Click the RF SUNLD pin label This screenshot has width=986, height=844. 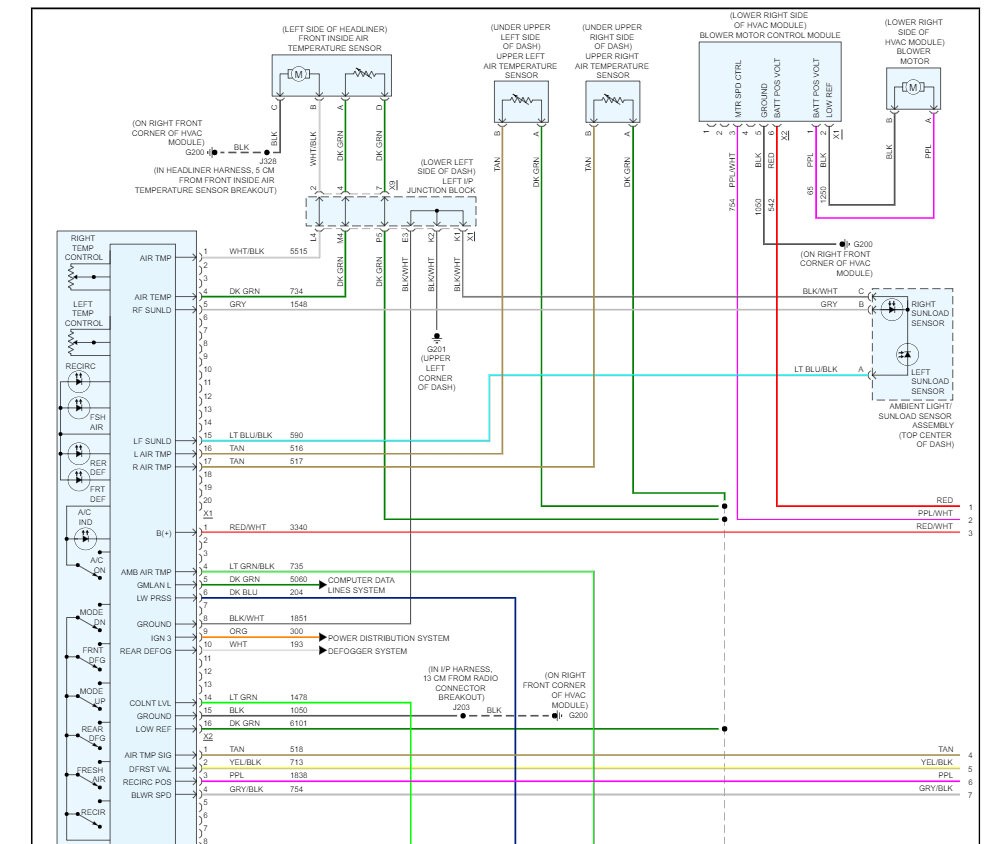[x=152, y=310]
